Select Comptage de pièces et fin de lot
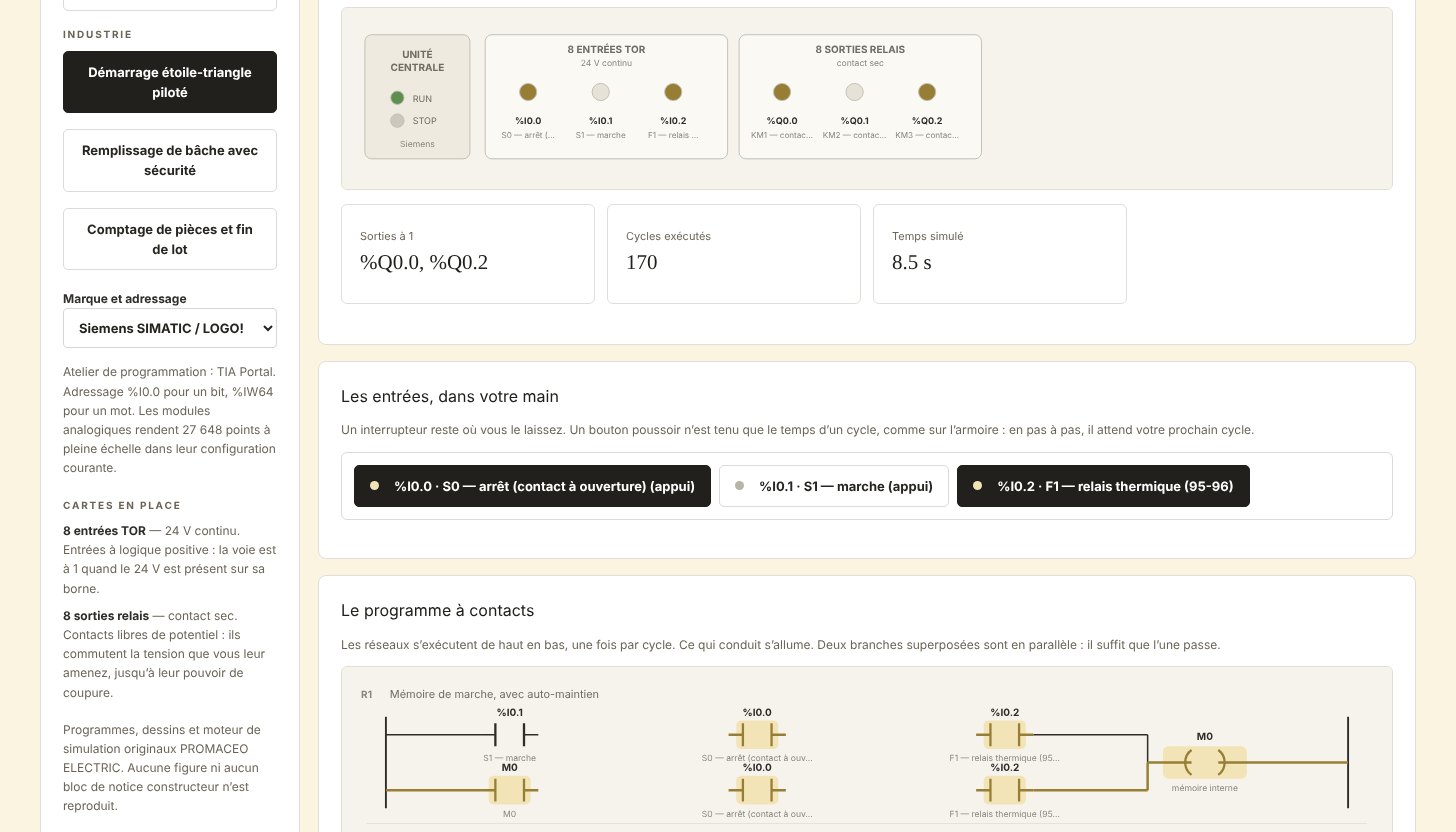Viewport: 1456px width, 832px height. pos(170,239)
